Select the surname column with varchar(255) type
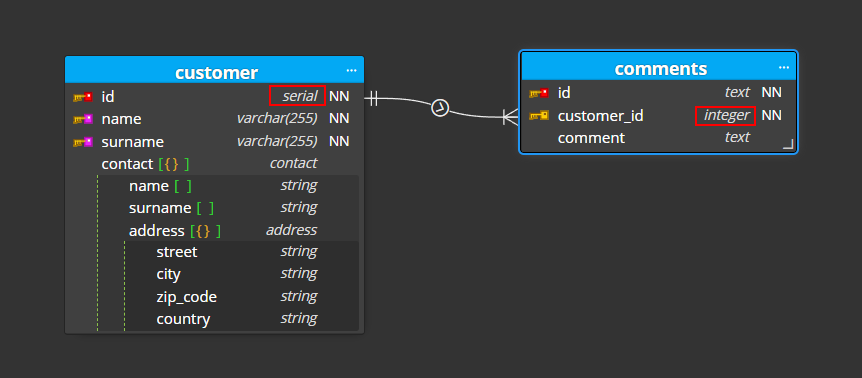This screenshot has height=378, width=862. tap(214, 142)
